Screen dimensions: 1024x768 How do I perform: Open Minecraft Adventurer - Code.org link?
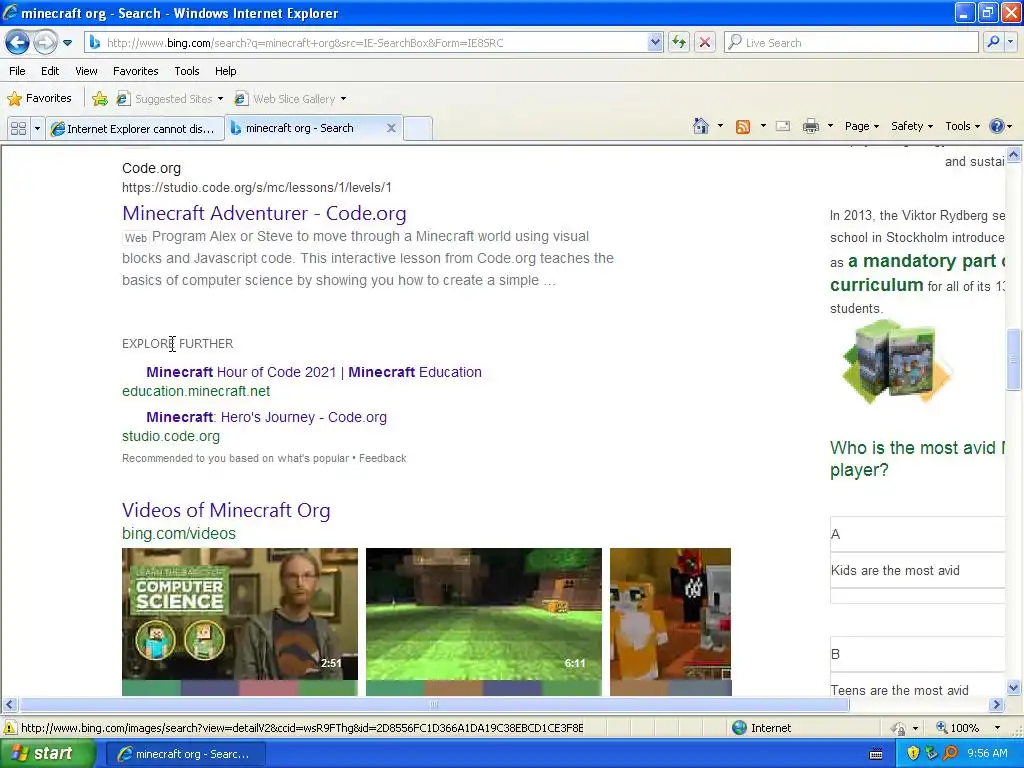coord(264,213)
